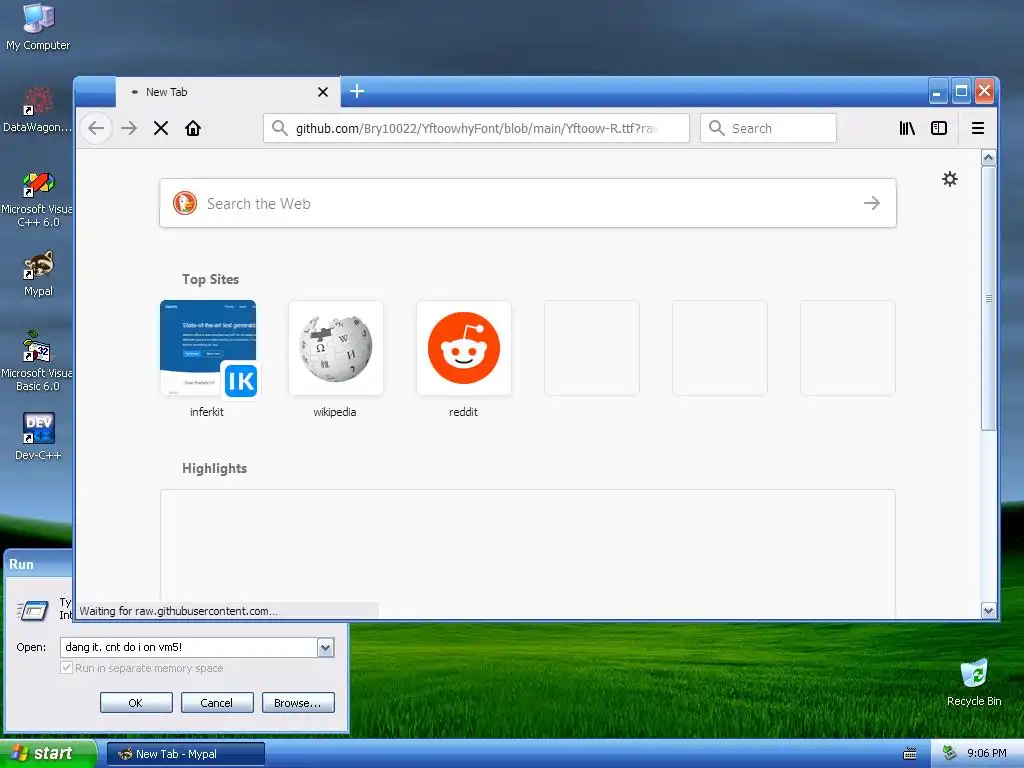Click the vertical scrollbar thumb
Viewport: 1024px width, 768px height.
(988, 298)
